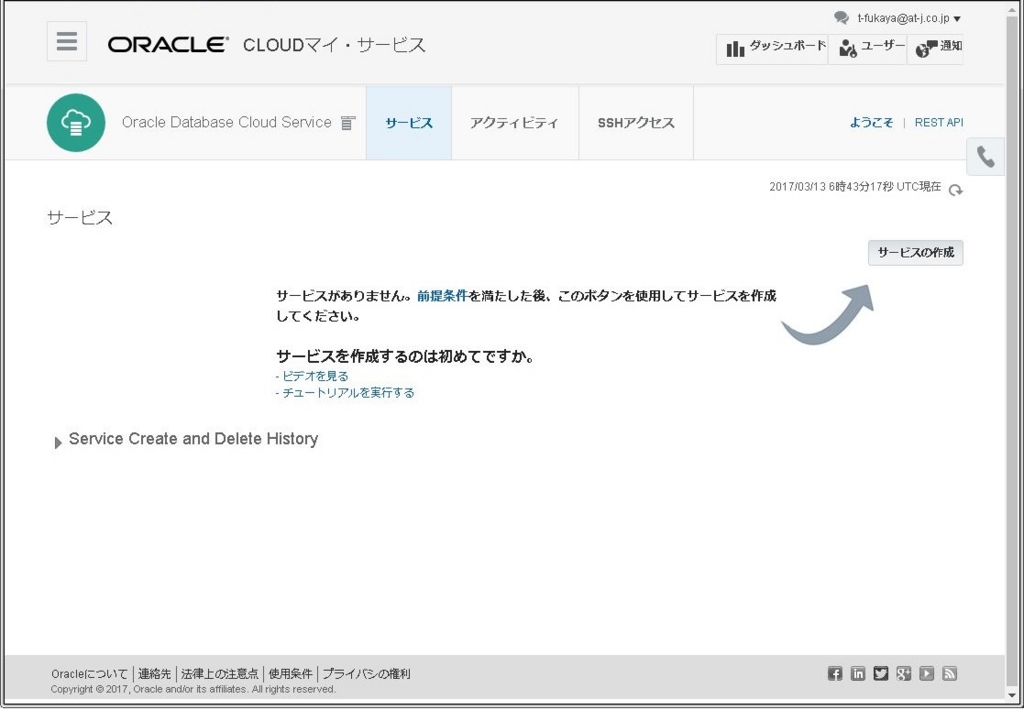Click the サービス page heading
Viewport: 1024px width, 710px height.
80,218
